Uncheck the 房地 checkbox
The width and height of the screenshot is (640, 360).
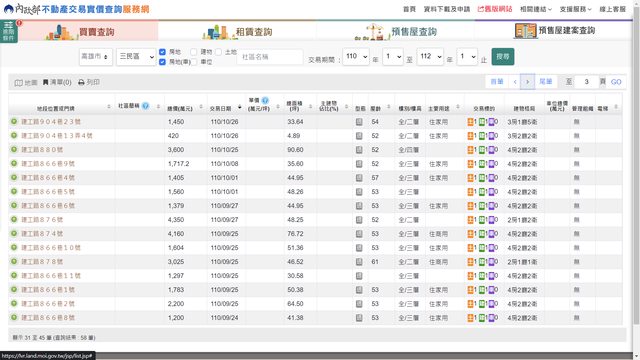tap(162, 52)
